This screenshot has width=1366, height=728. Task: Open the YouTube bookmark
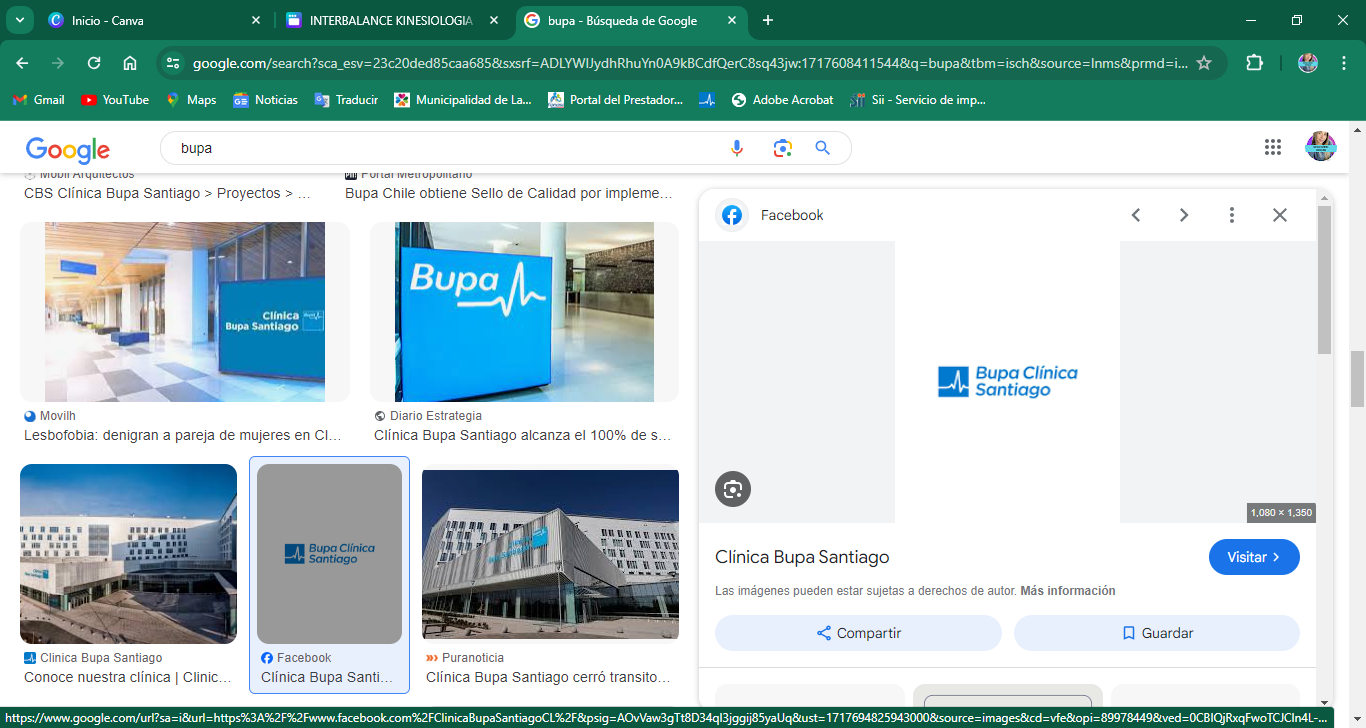pos(115,100)
